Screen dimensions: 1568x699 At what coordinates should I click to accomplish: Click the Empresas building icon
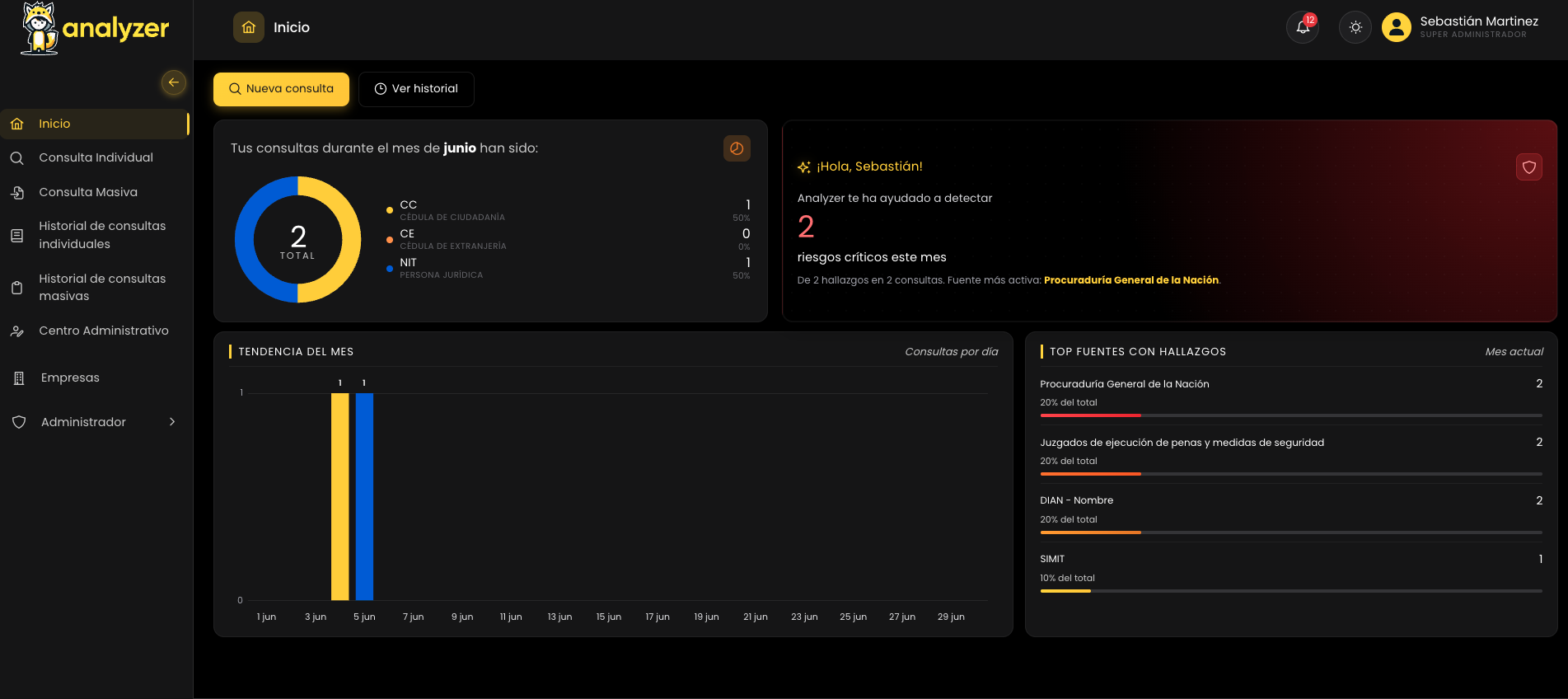tap(19, 378)
